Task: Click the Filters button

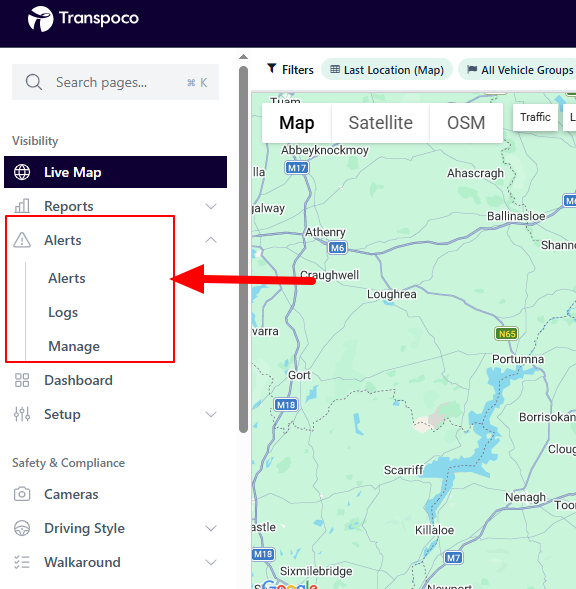Action: tap(290, 70)
